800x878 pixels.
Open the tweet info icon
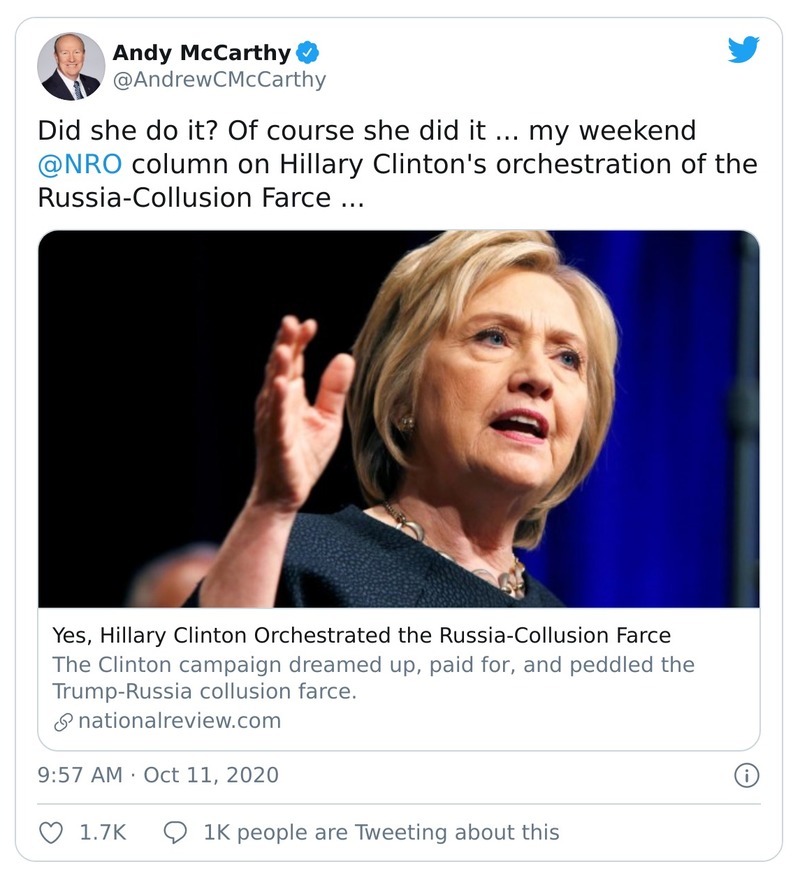(746, 775)
